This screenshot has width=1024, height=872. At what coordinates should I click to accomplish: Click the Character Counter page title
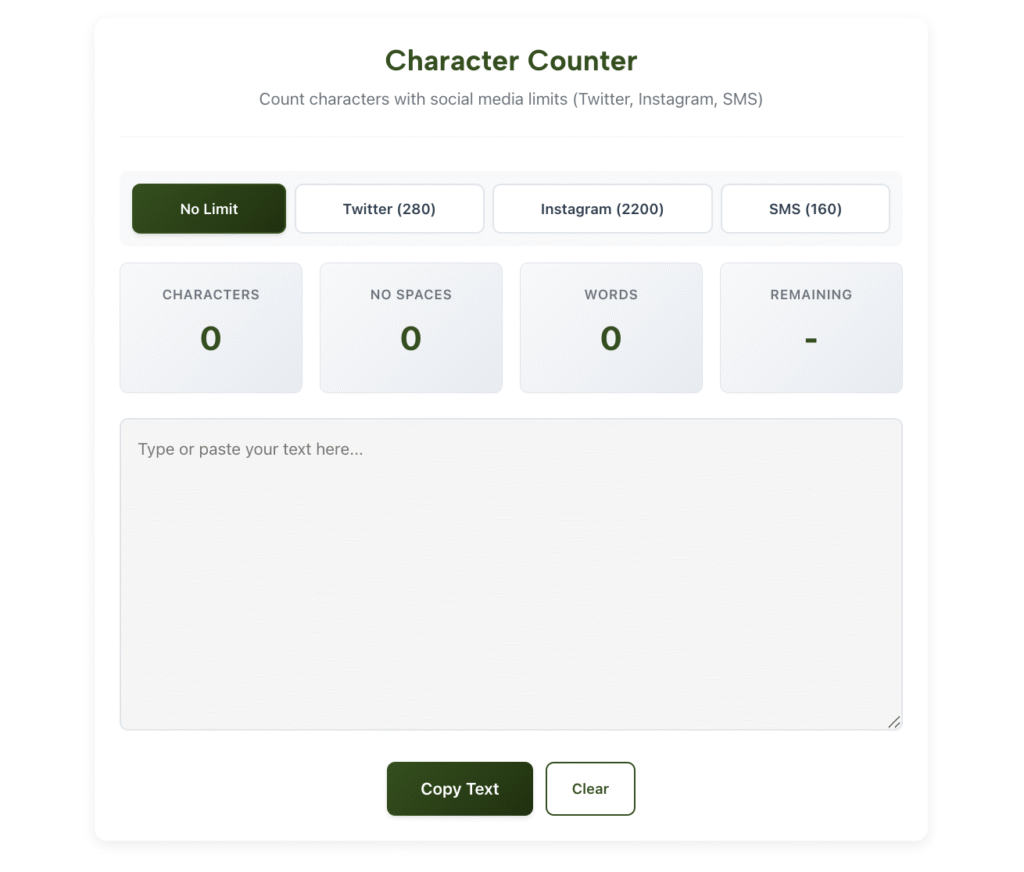(511, 61)
